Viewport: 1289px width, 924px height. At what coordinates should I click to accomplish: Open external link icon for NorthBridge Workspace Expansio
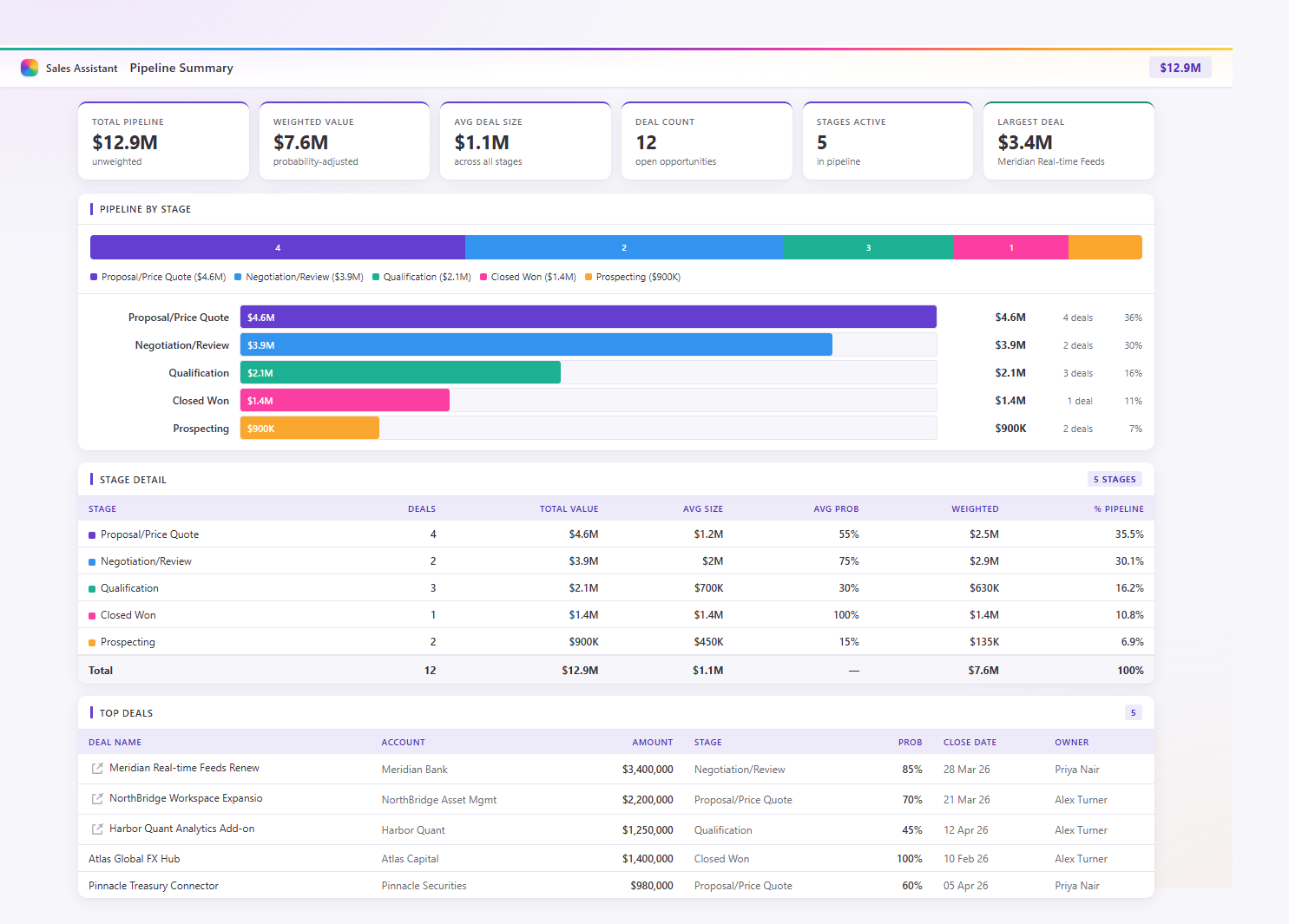pyautogui.click(x=97, y=799)
